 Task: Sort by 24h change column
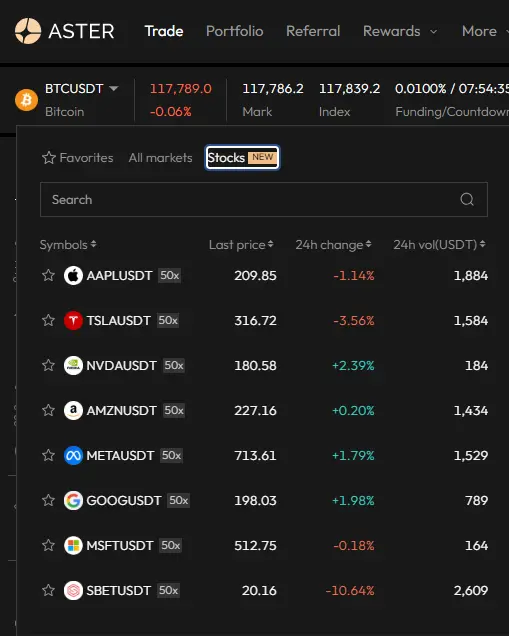click(333, 245)
